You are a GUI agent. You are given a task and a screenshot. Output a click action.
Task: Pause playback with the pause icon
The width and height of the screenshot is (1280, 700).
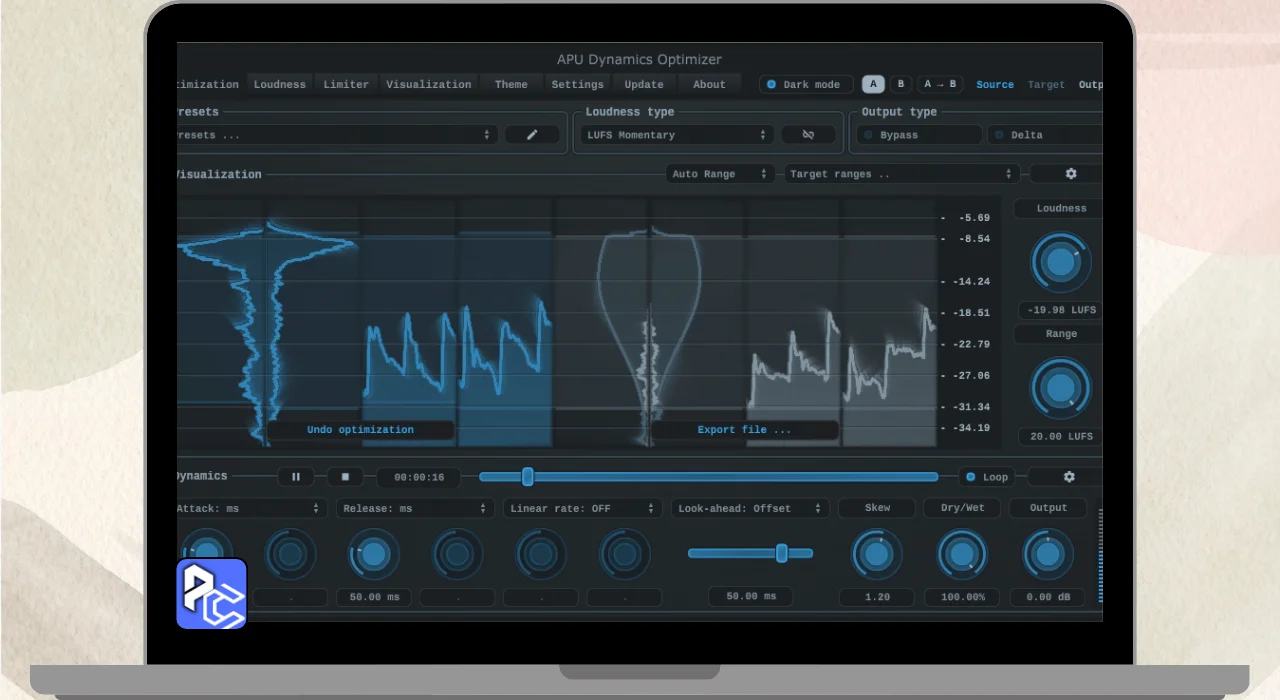click(x=296, y=477)
